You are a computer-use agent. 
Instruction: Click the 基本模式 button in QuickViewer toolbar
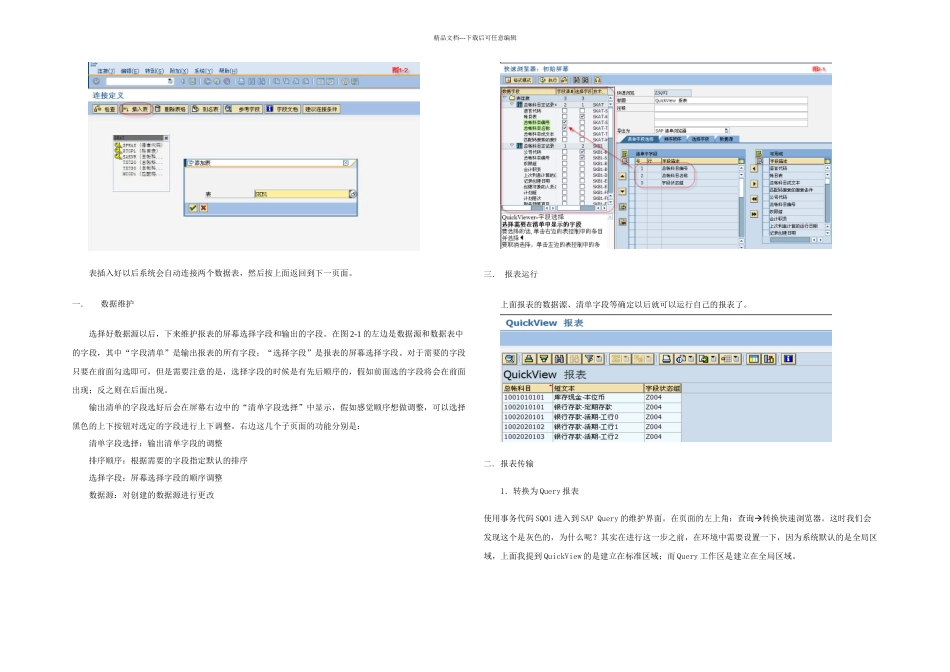(x=519, y=80)
